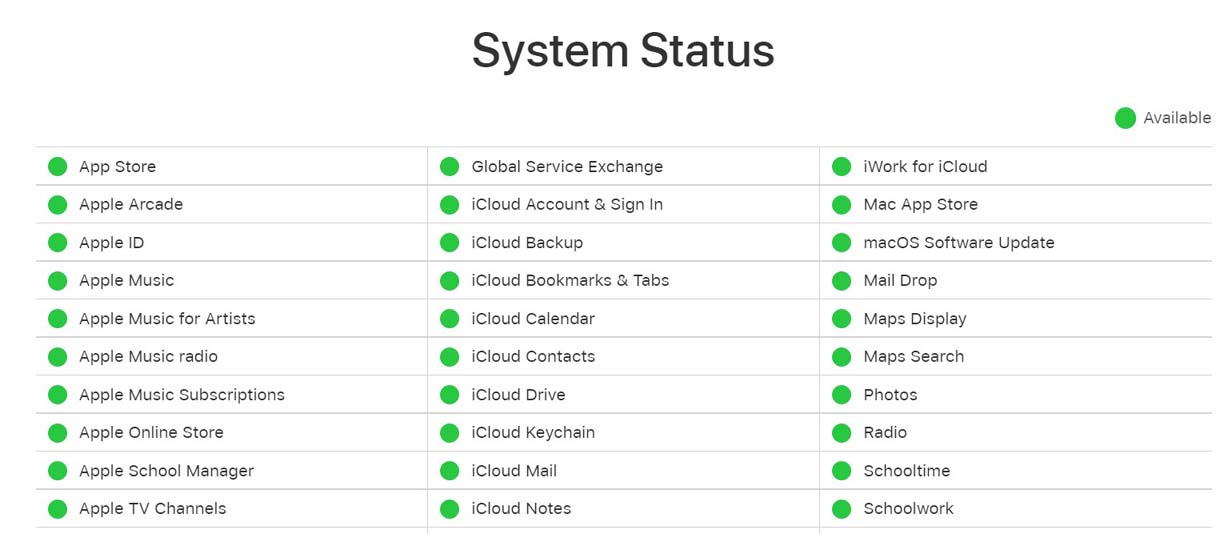Select the iCloud Account & Sign In entry
This screenshot has height=534, width=1220.
coord(567,205)
